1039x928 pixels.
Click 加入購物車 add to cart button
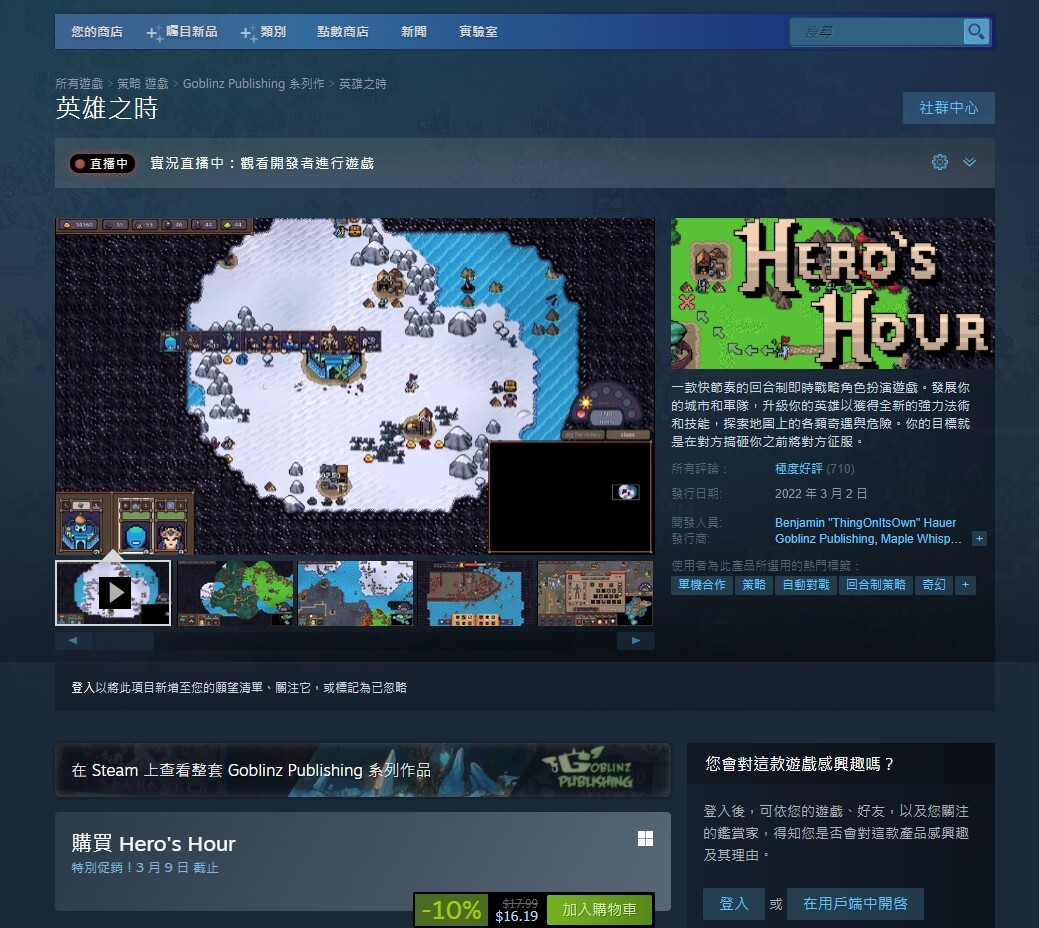(x=599, y=909)
